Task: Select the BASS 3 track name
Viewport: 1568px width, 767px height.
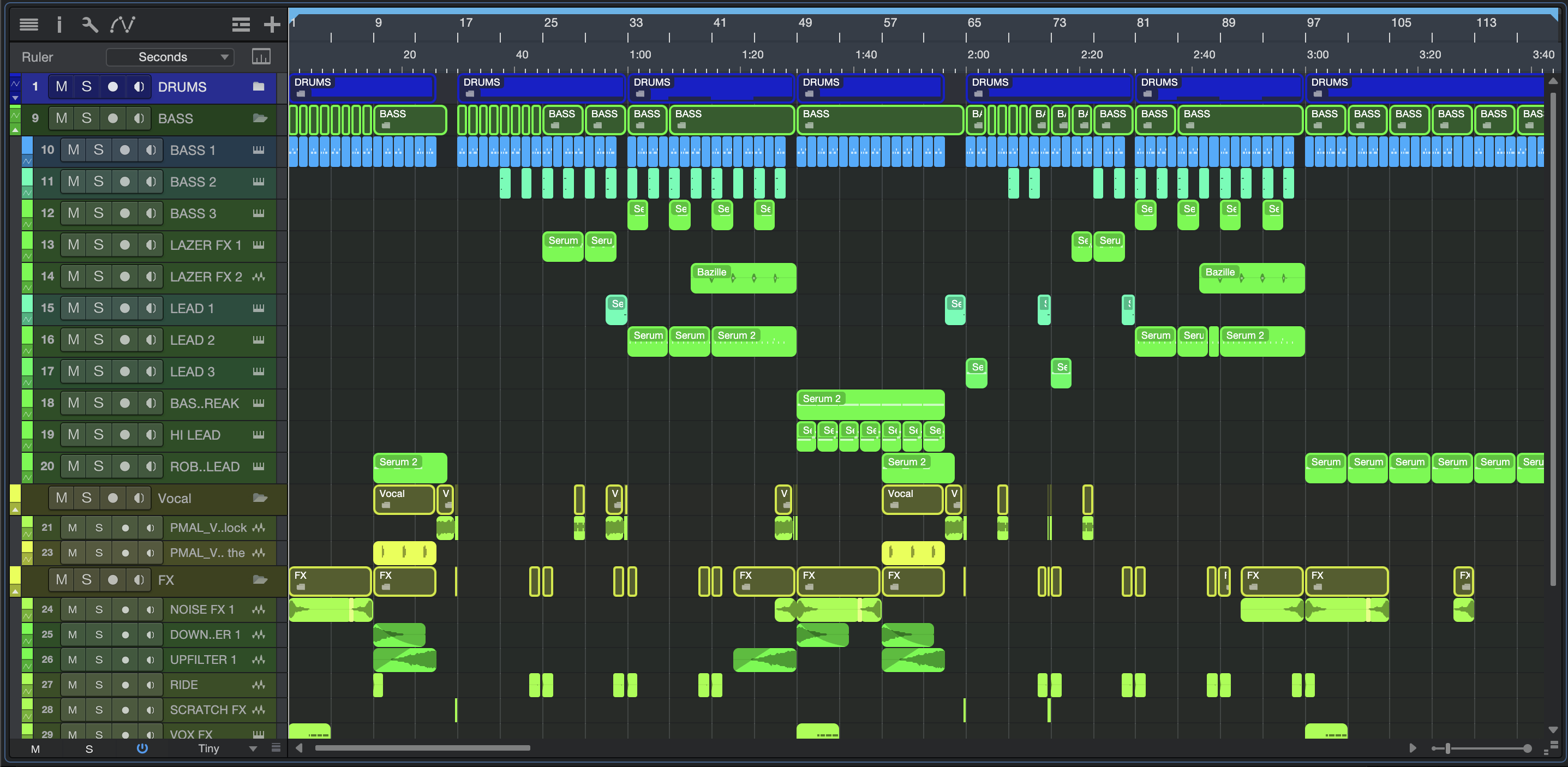Action: 193,213
